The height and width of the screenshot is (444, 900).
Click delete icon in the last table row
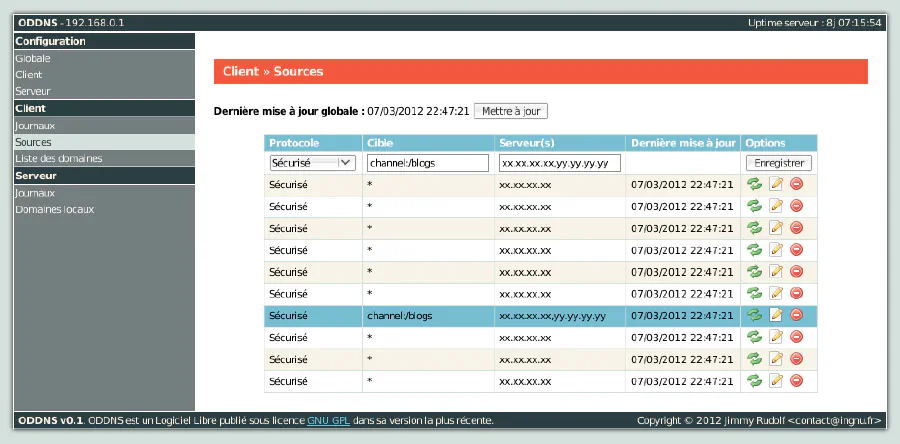pos(797,381)
